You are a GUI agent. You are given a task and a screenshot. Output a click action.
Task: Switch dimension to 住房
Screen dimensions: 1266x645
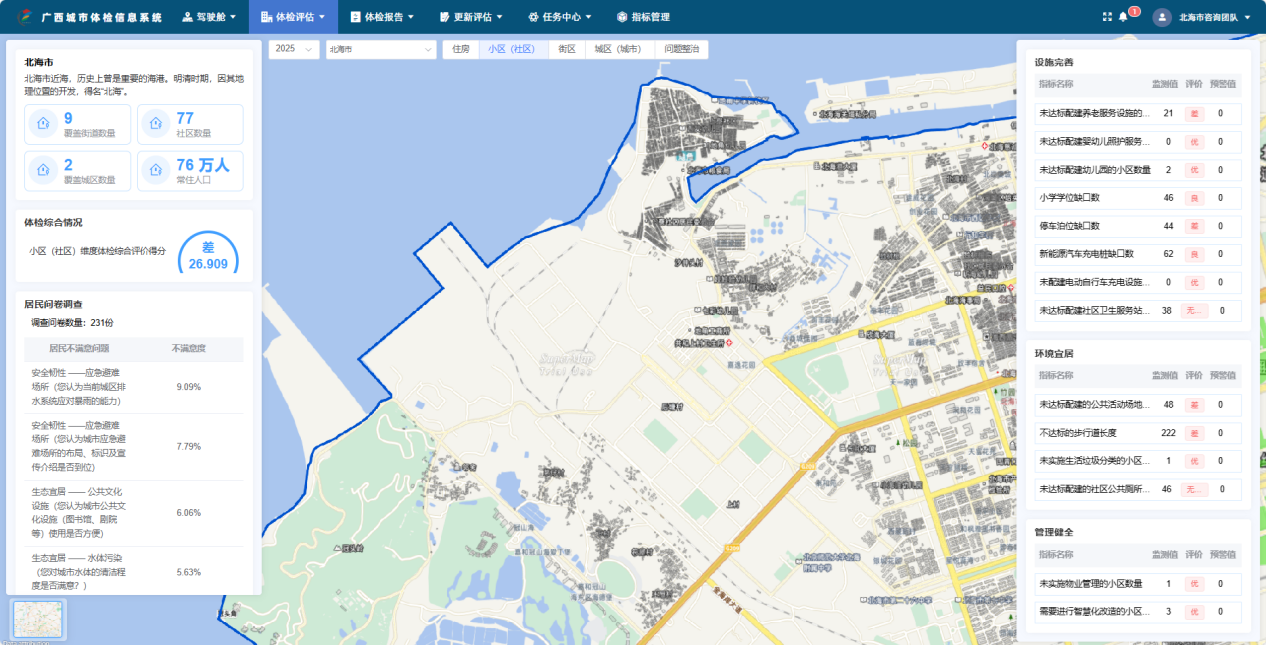coord(460,49)
